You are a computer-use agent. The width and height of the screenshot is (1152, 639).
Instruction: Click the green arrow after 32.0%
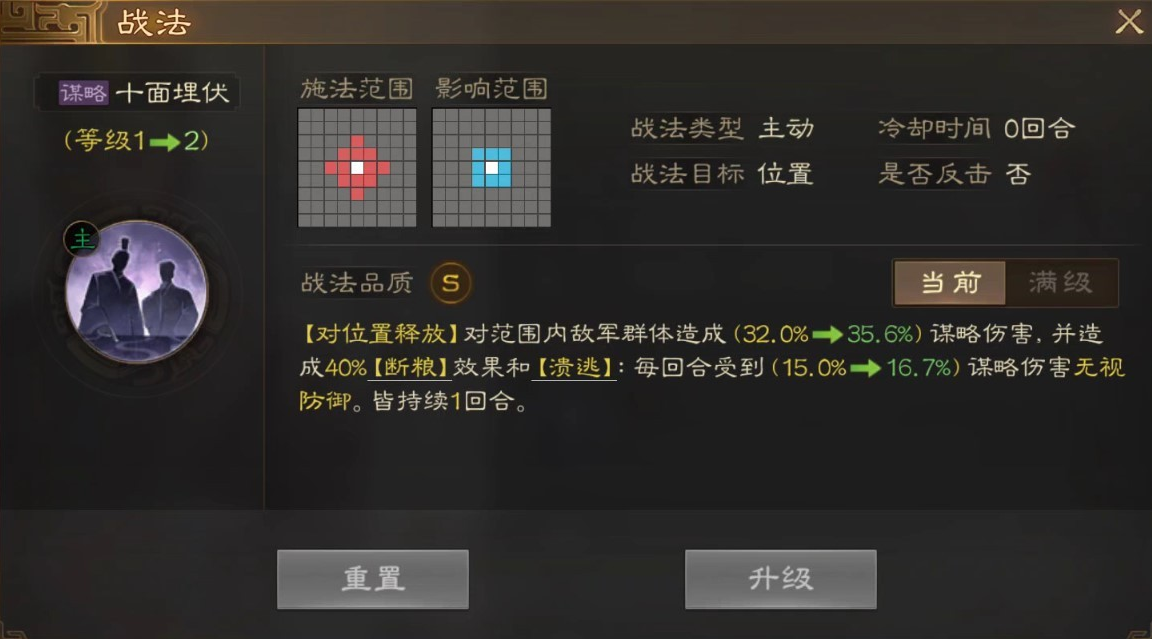click(x=827, y=335)
